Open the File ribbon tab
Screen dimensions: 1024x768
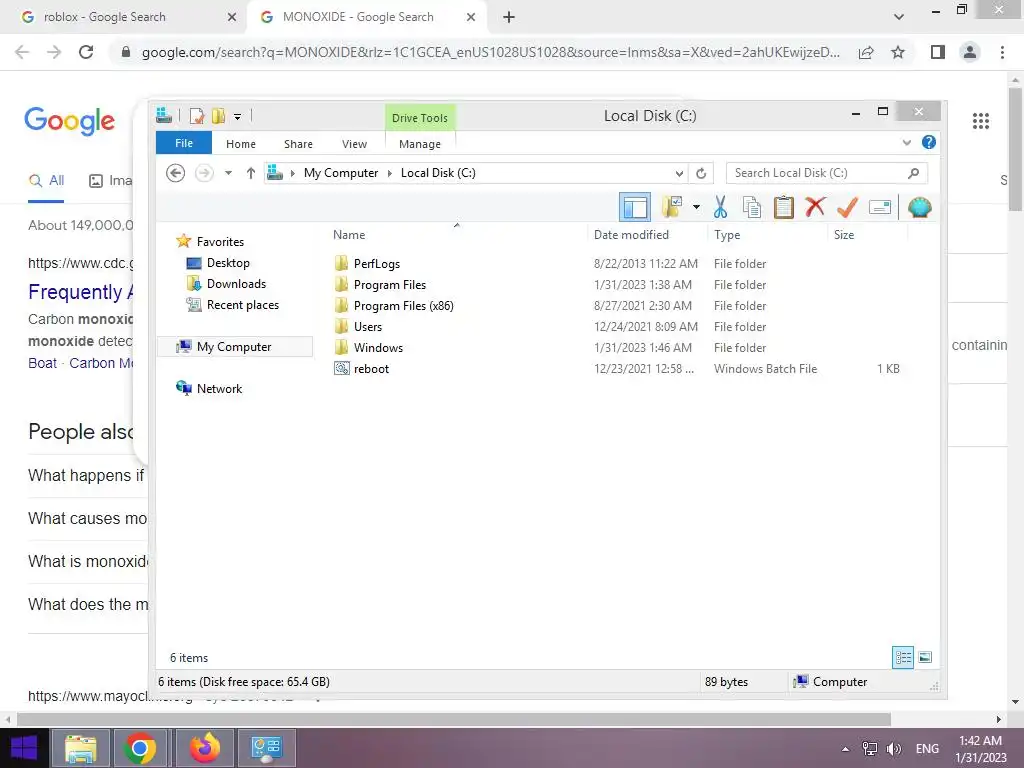(184, 143)
